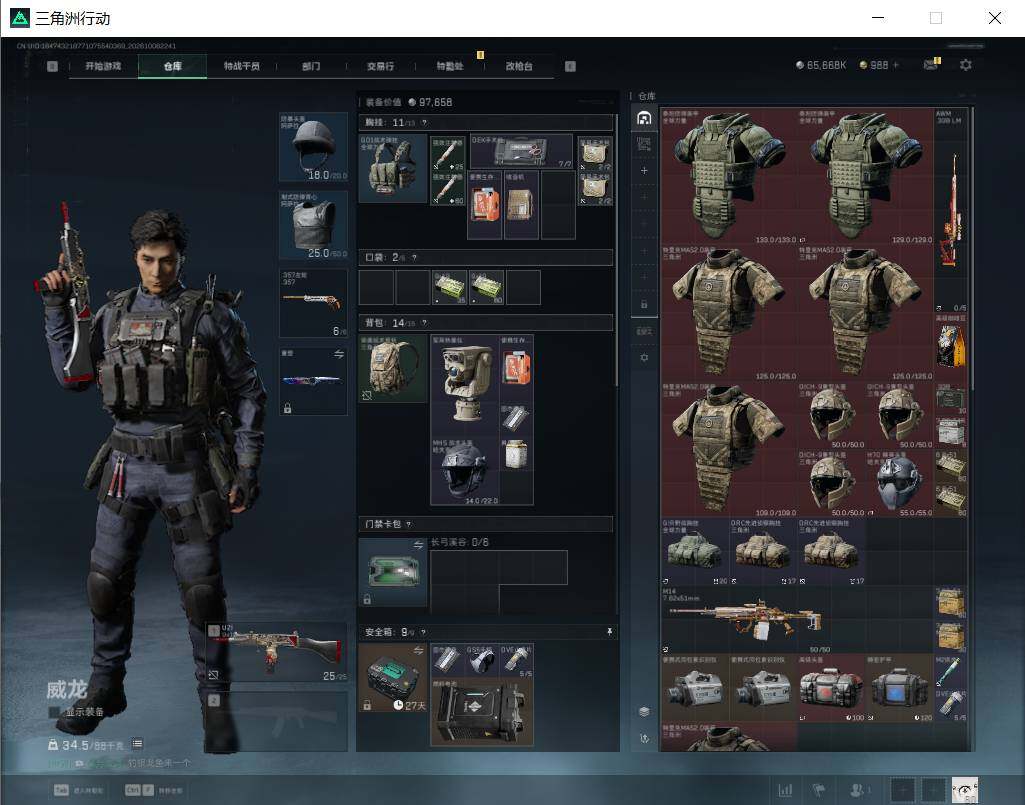1025x805 pixels.
Task: Click the swap icon on the keycard case slot
Action: (418, 545)
